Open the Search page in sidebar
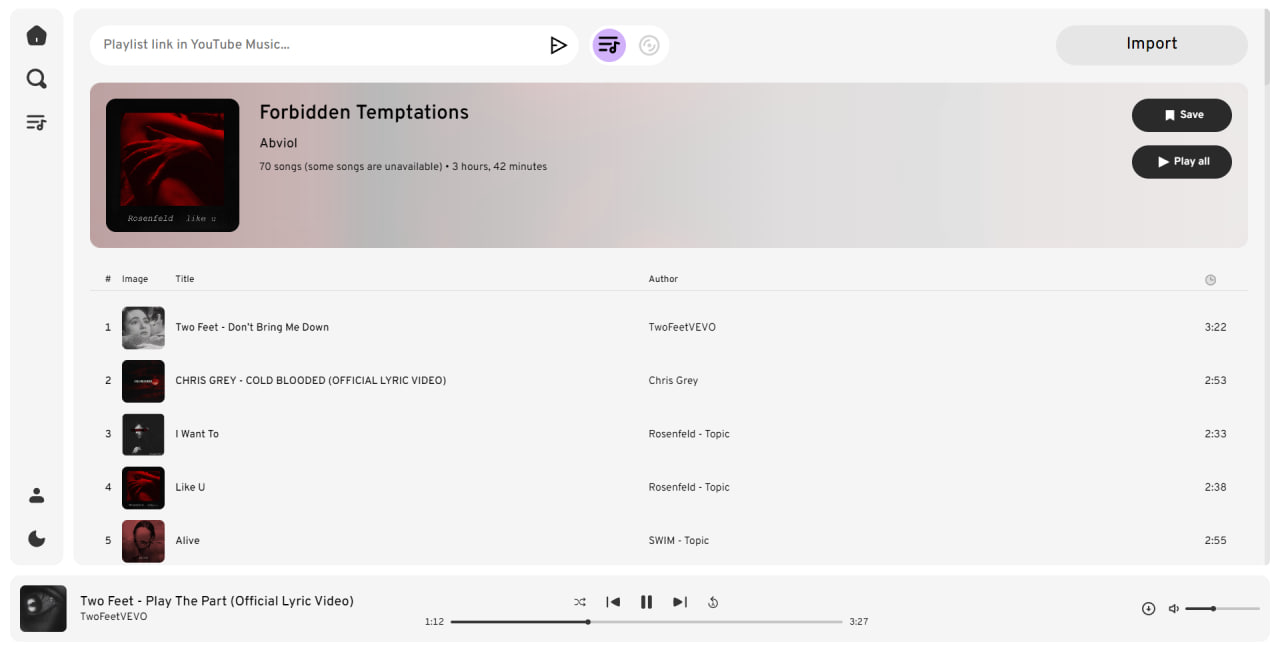This screenshot has height=650, width=1280. (37, 79)
